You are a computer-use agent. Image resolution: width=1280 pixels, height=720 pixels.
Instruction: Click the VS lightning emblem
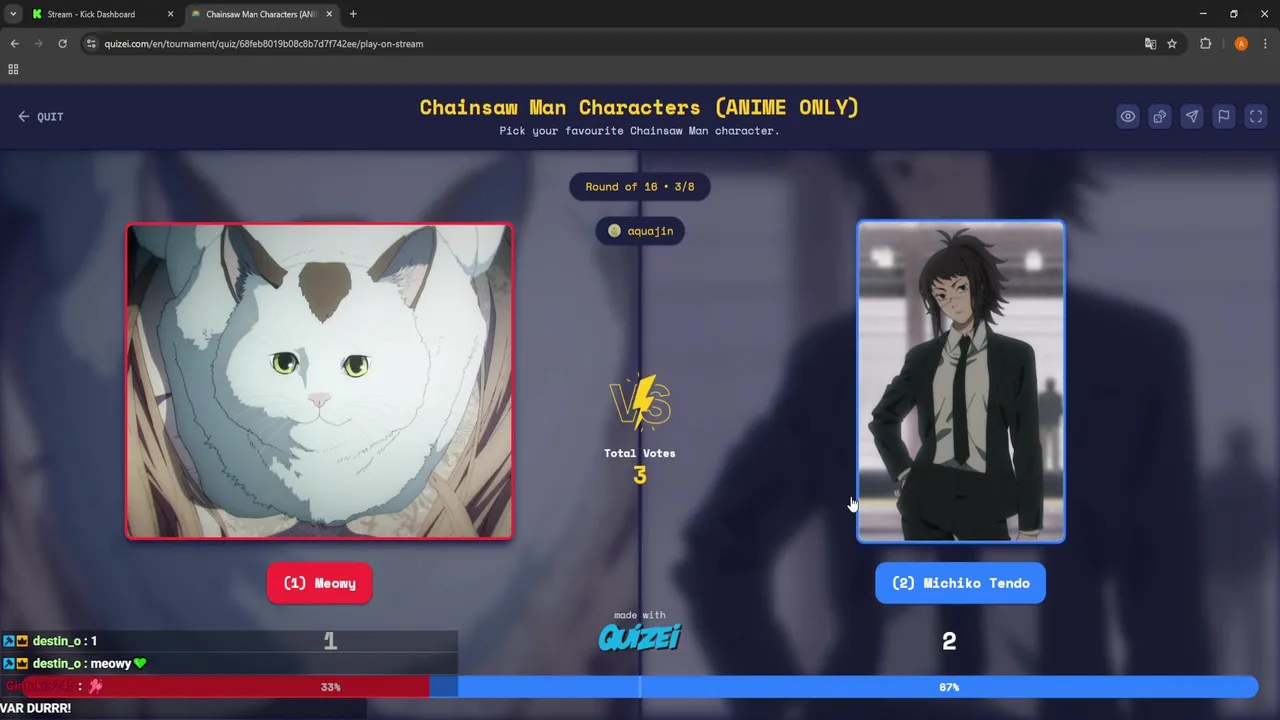[x=640, y=402]
